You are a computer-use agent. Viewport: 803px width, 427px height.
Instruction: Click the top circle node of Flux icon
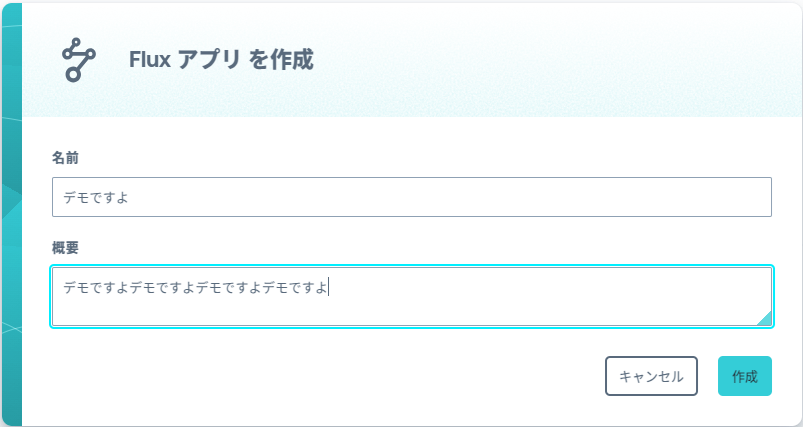[76, 43]
